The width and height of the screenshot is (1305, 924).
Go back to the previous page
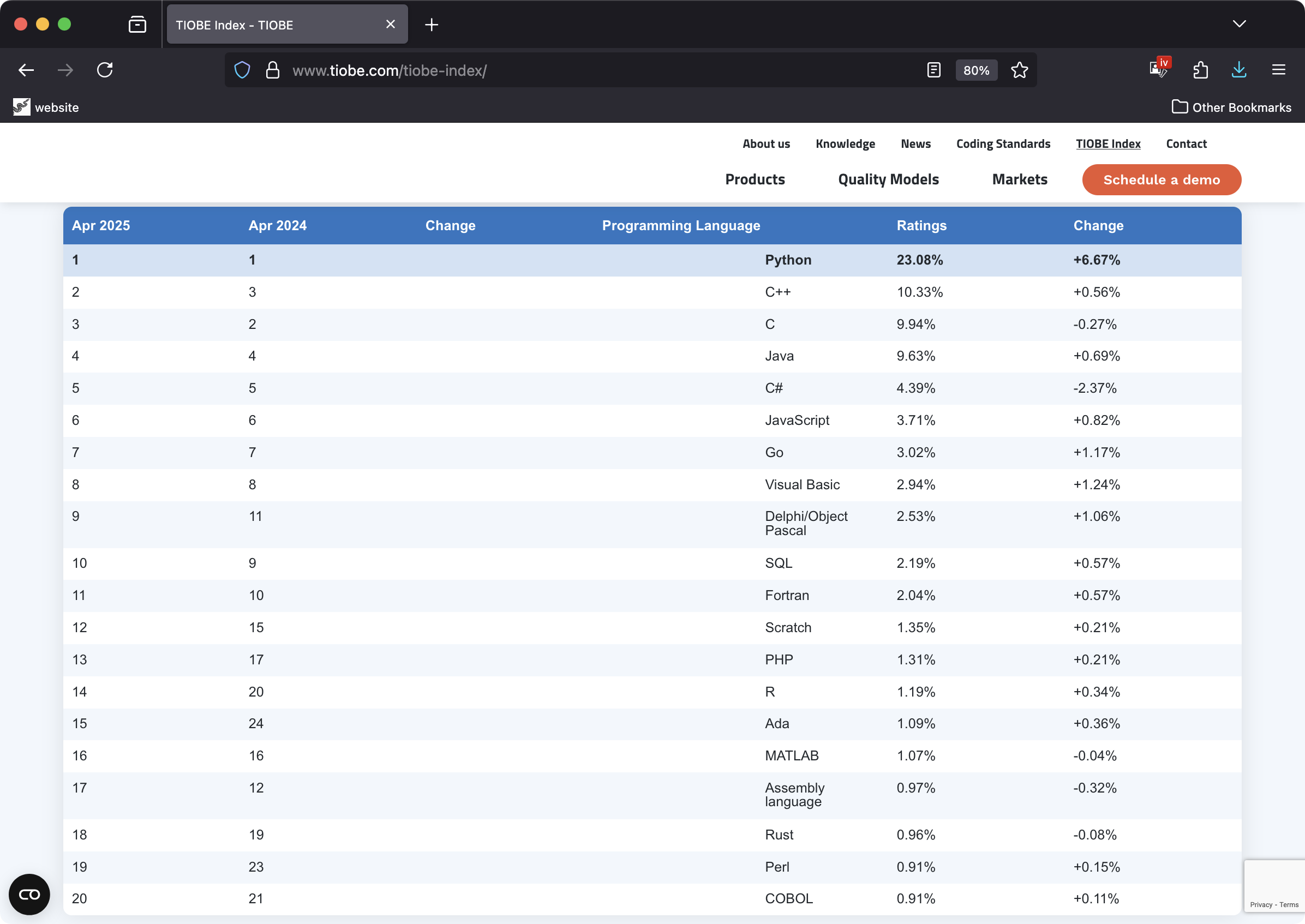(x=26, y=70)
